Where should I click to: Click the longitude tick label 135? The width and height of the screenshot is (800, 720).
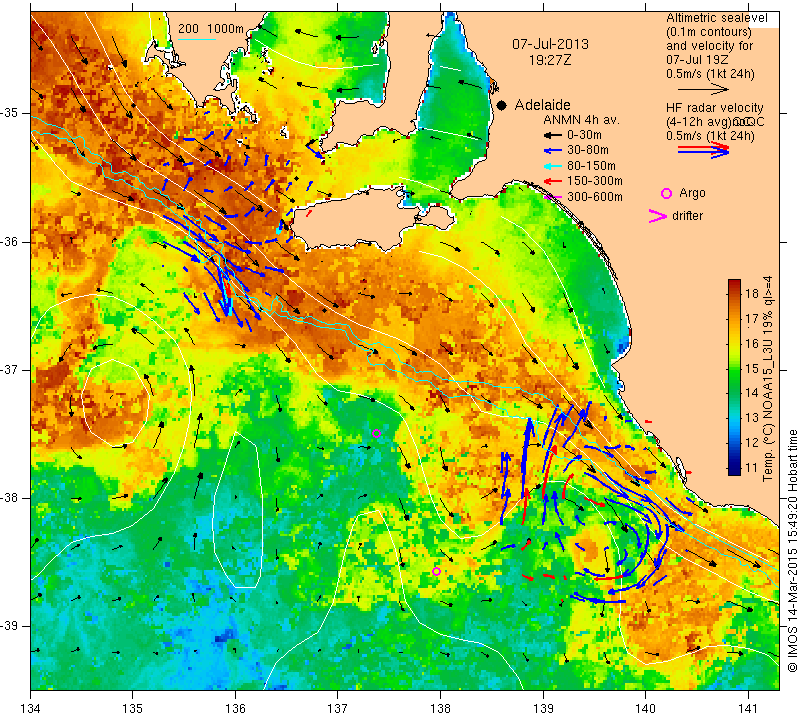(x=133, y=709)
